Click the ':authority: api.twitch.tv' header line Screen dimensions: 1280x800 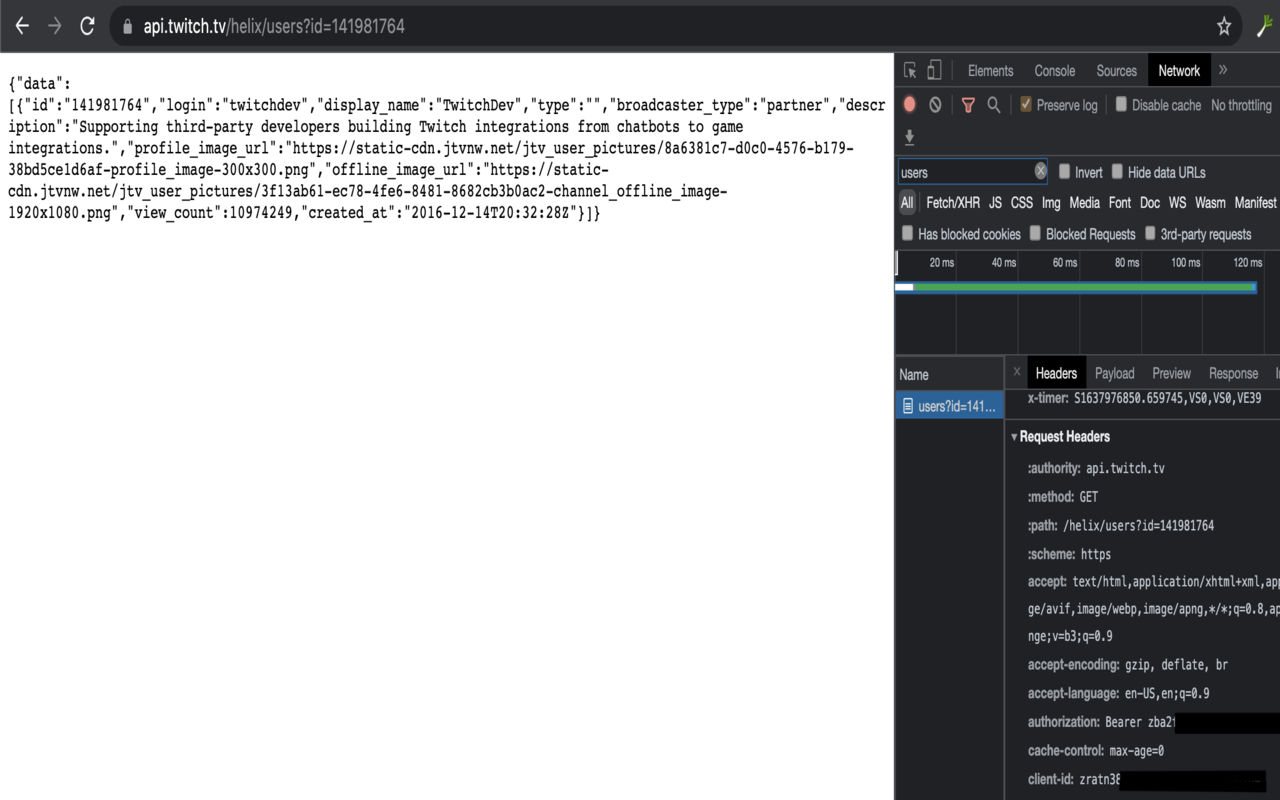[1096, 468]
